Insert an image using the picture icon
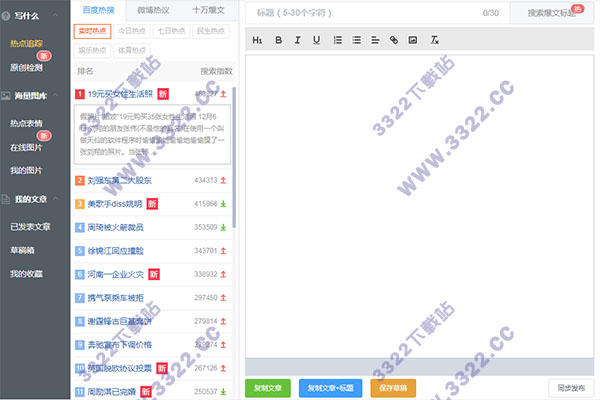Screen dimensions: 600x400 click(x=413, y=40)
